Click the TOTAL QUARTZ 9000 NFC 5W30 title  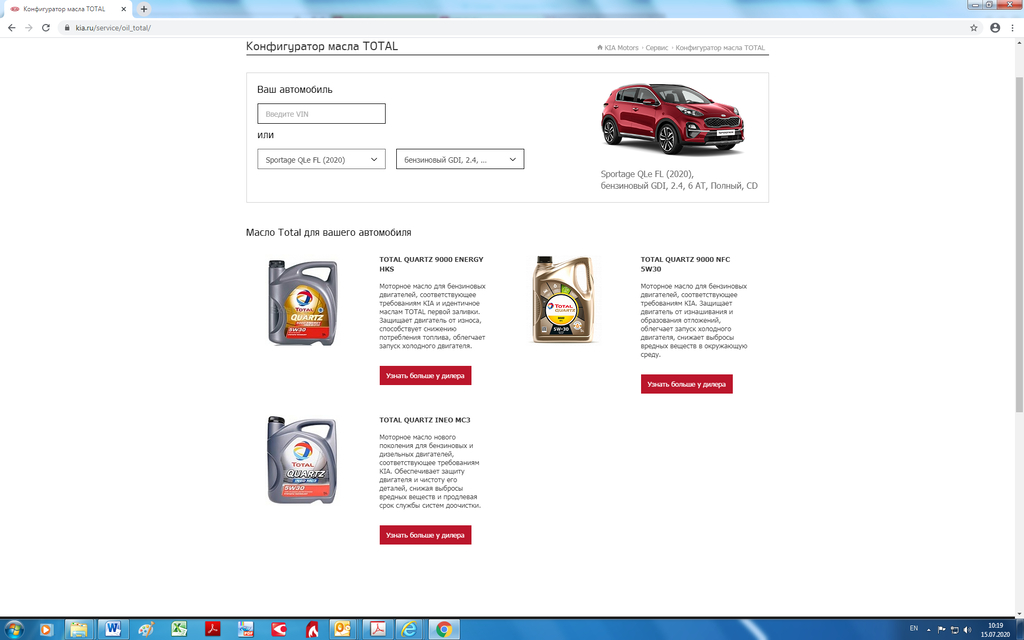pyautogui.click(x=685, y=264)
